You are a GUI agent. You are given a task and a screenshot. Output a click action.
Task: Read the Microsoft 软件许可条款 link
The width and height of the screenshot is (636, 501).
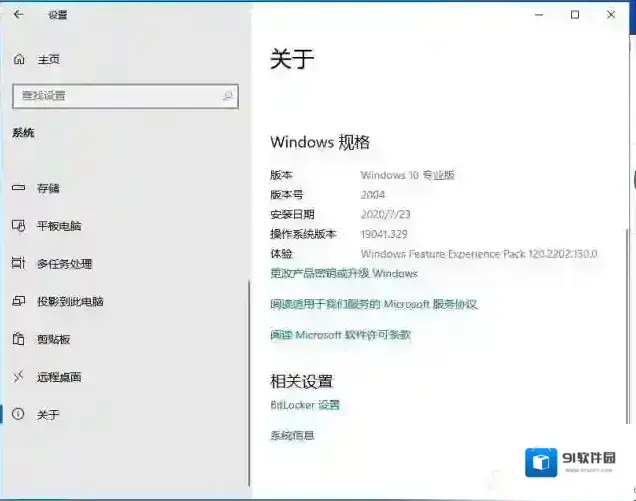[340, 335]
